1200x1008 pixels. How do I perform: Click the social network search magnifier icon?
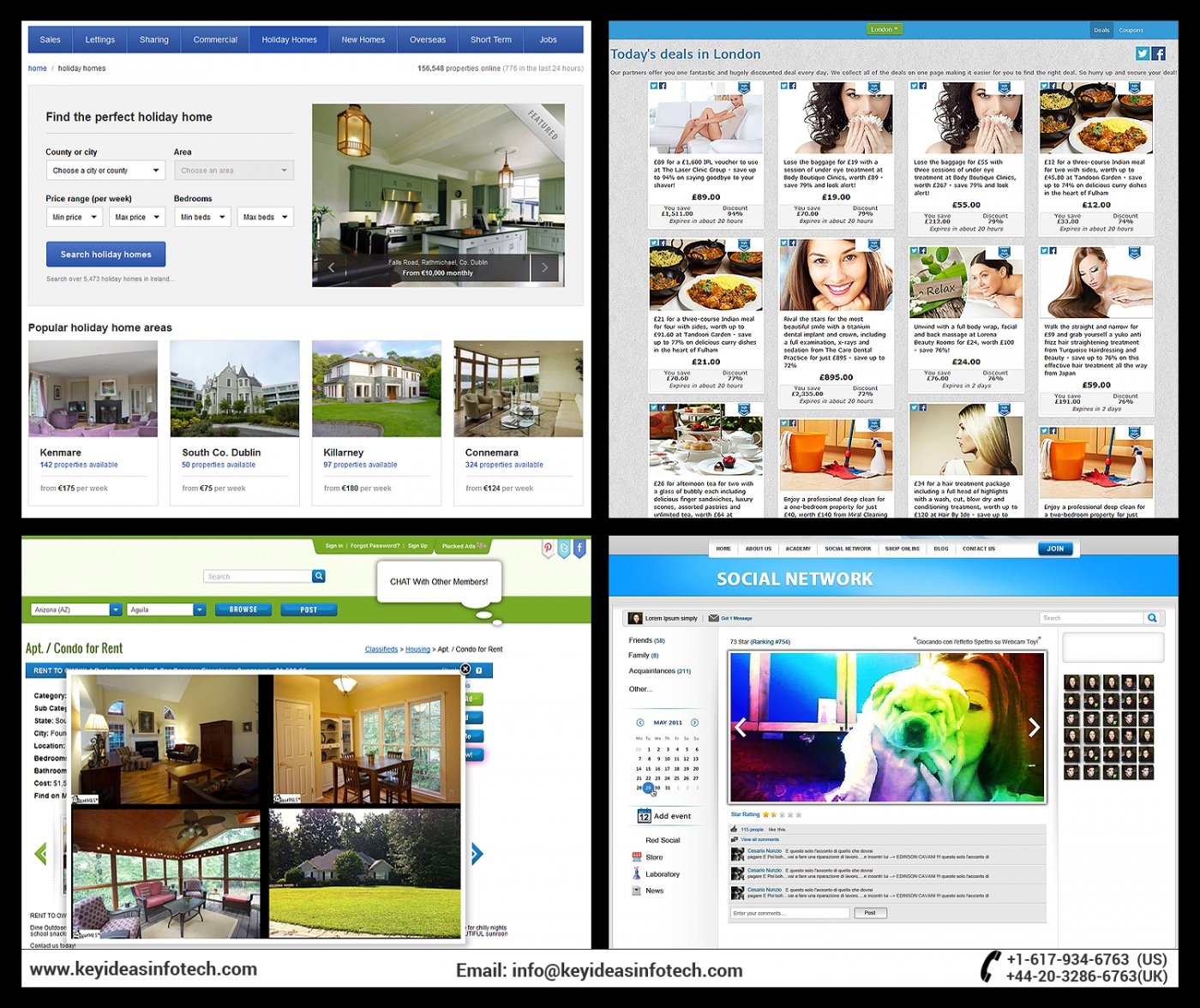click(1152, 618)
